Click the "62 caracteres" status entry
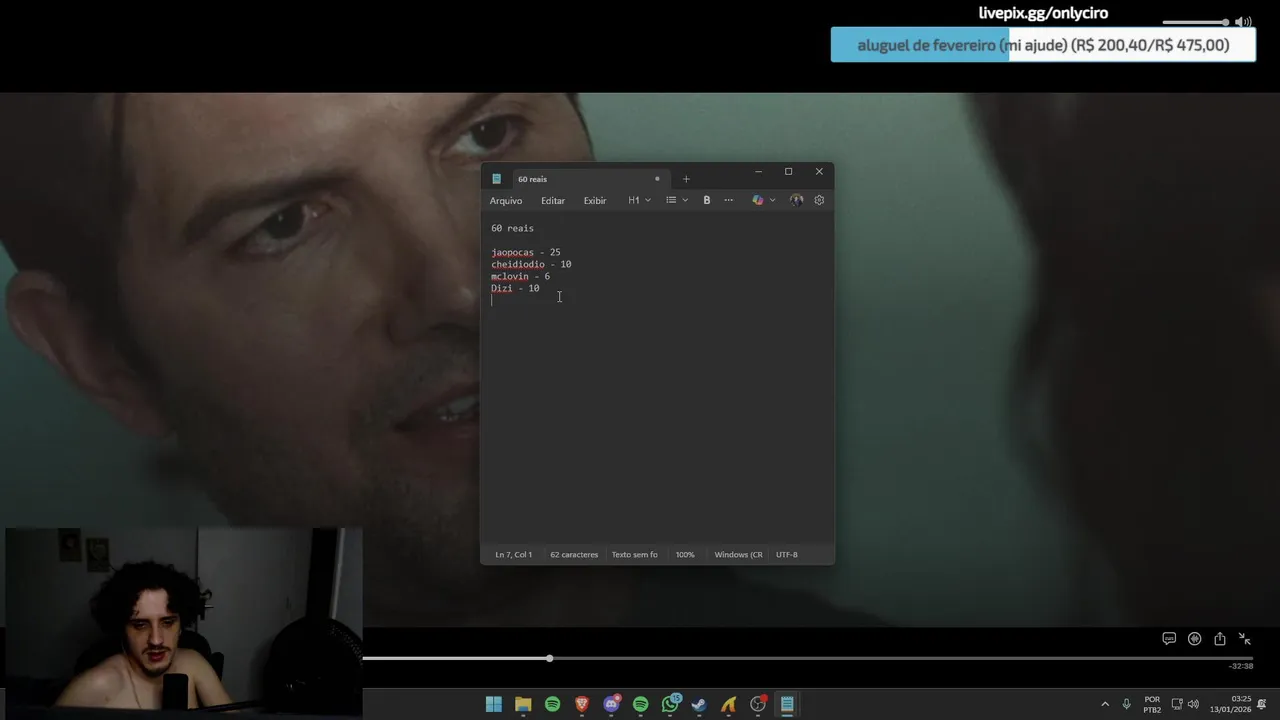 coord(574,554)
